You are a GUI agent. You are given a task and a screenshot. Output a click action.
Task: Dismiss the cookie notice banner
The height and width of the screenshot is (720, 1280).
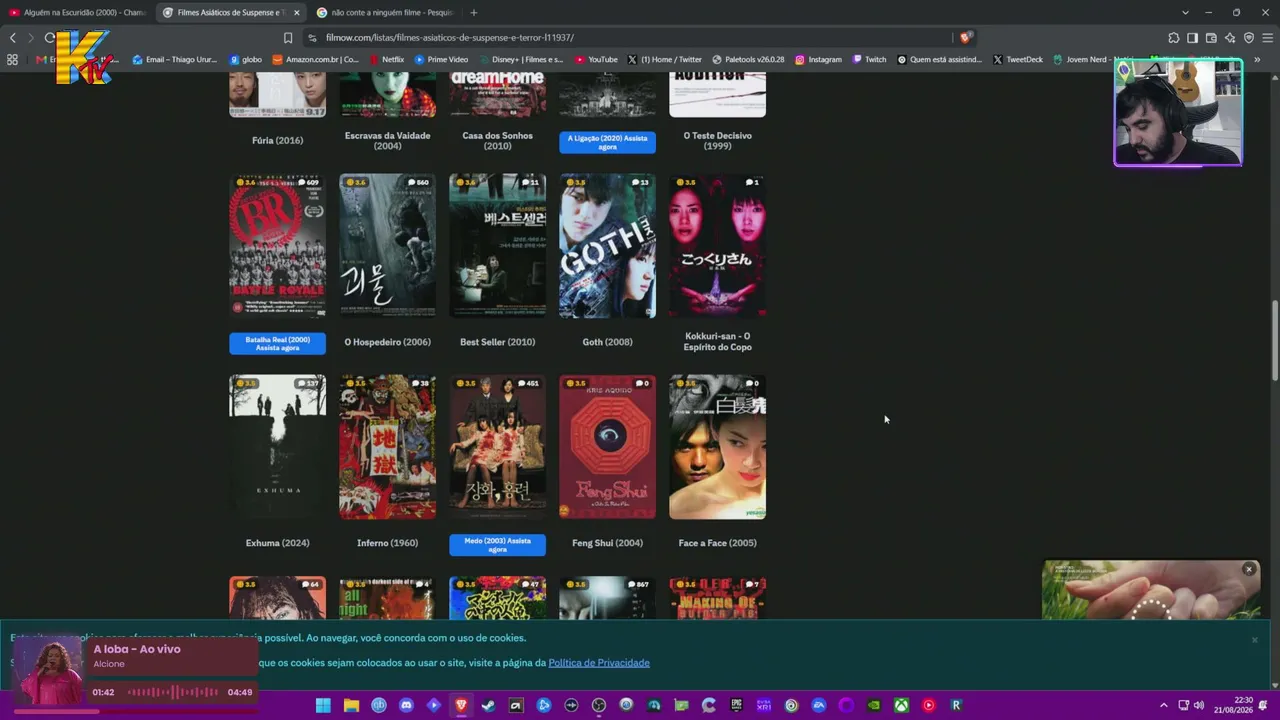coord(1254,640)
